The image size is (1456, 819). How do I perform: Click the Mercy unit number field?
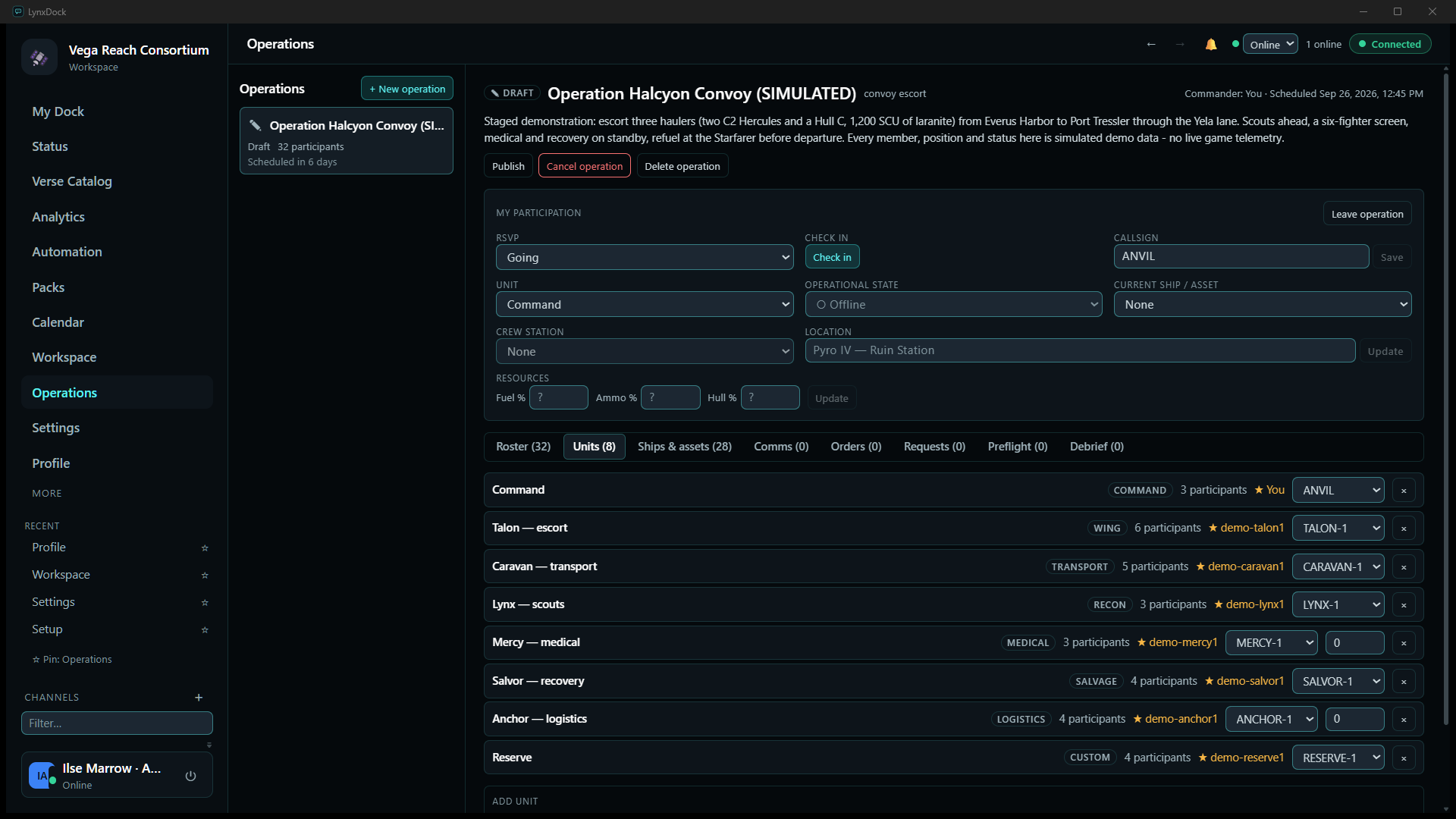tap(1355, 643)
